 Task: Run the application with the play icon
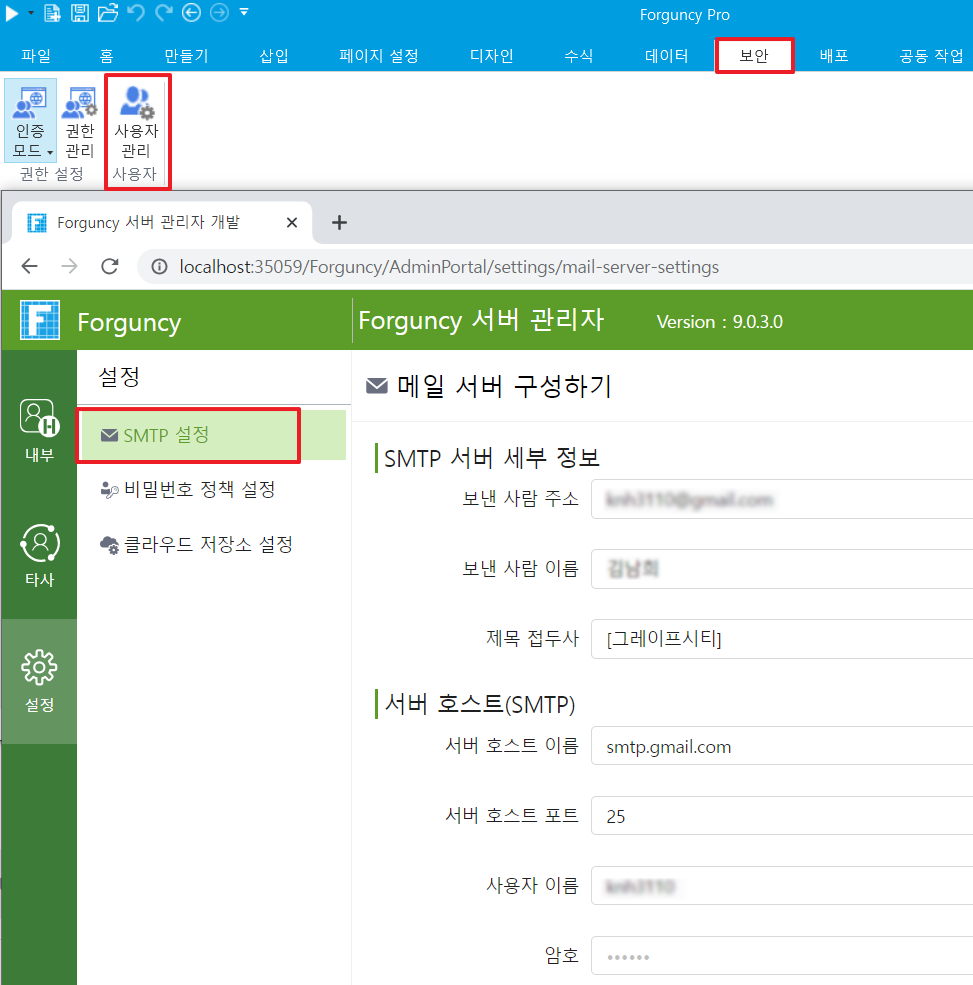(x=12, y=13)
